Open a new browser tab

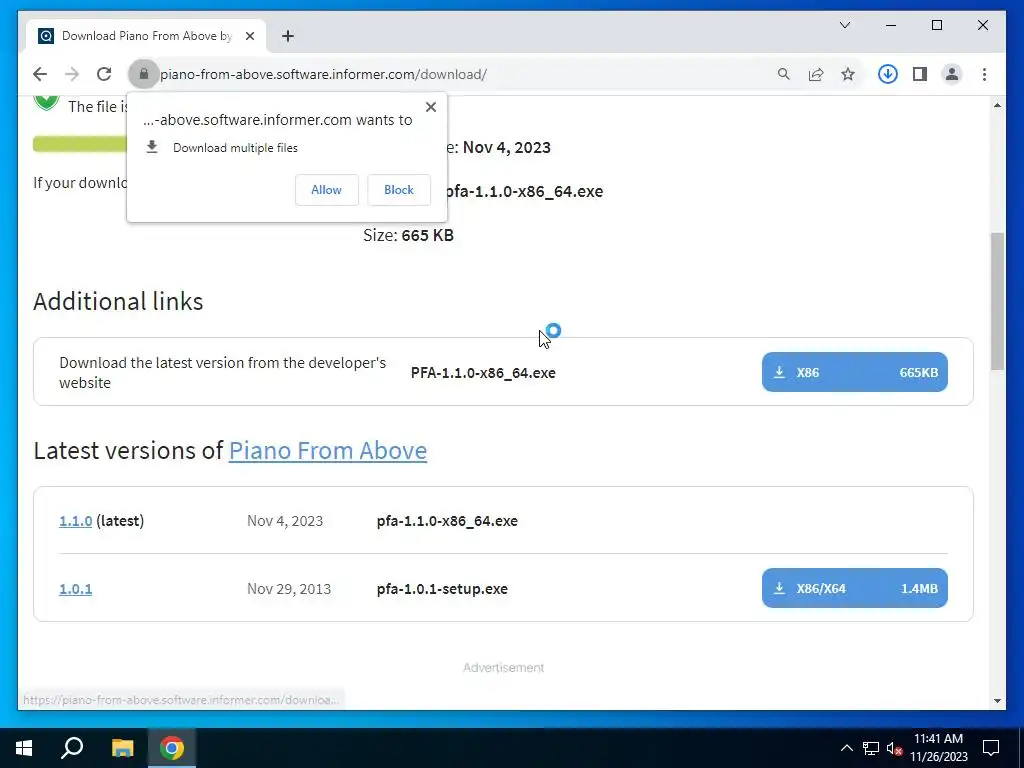coord(288,36)
